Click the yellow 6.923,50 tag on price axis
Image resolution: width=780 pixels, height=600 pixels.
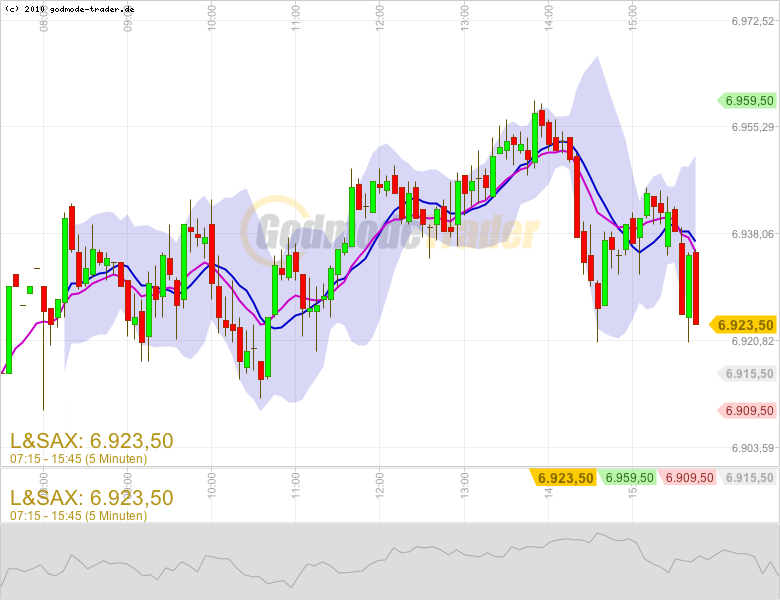[742, 325]
